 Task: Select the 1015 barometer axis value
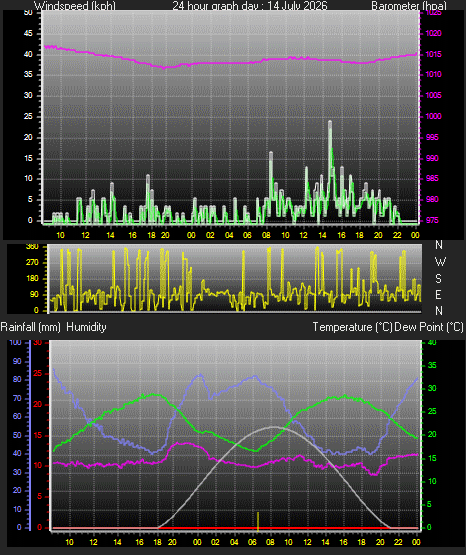click(433, 54)
